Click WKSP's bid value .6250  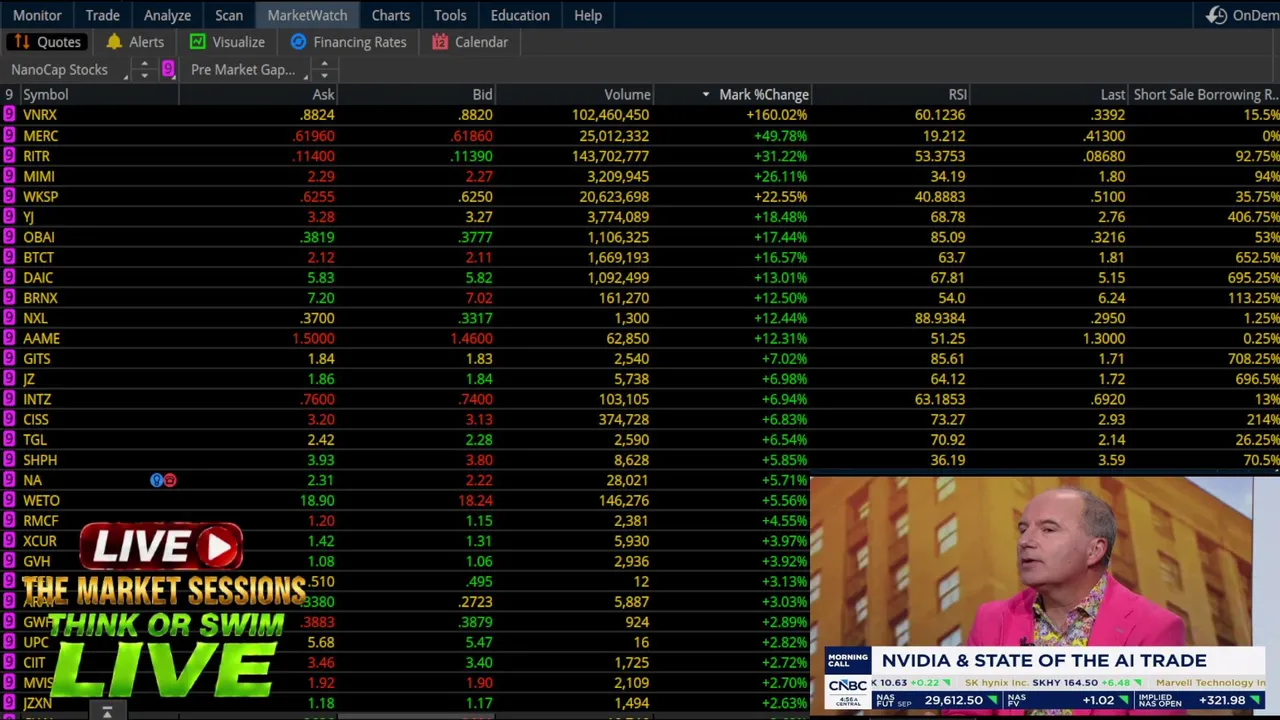pos(476,196)
